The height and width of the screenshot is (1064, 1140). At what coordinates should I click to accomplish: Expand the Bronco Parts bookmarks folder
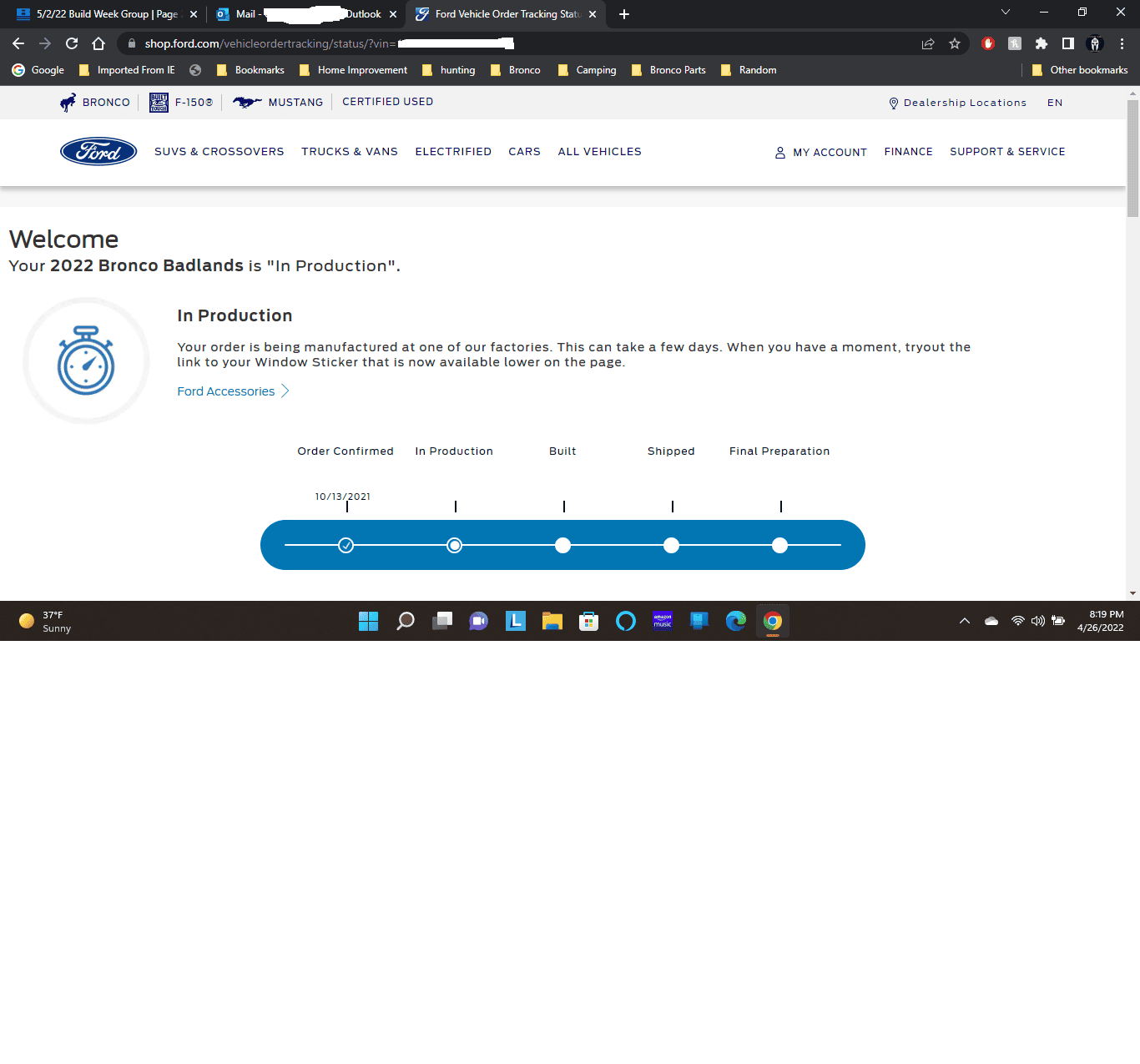point(668,70)
